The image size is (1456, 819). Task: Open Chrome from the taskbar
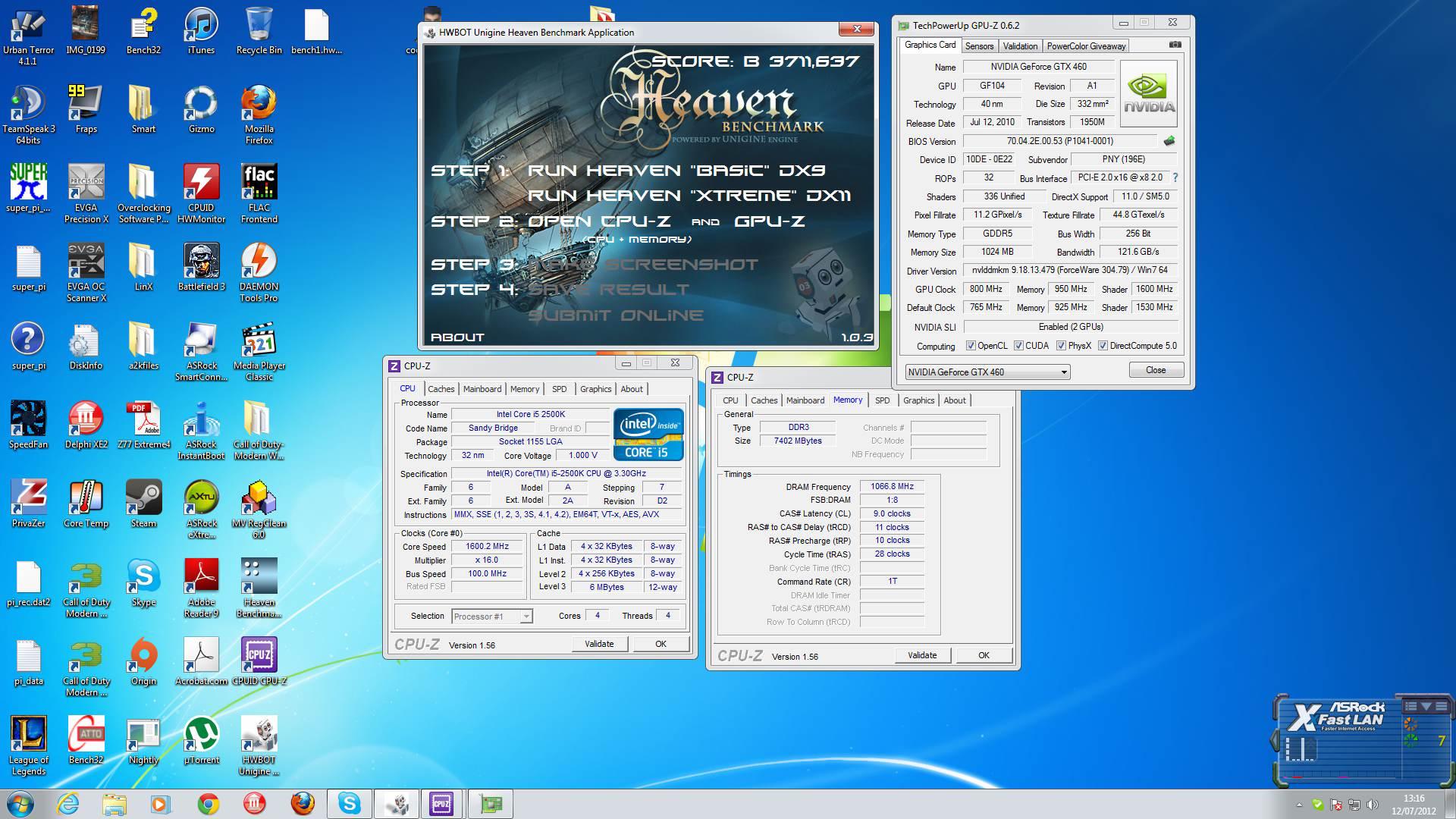point(208,804)
